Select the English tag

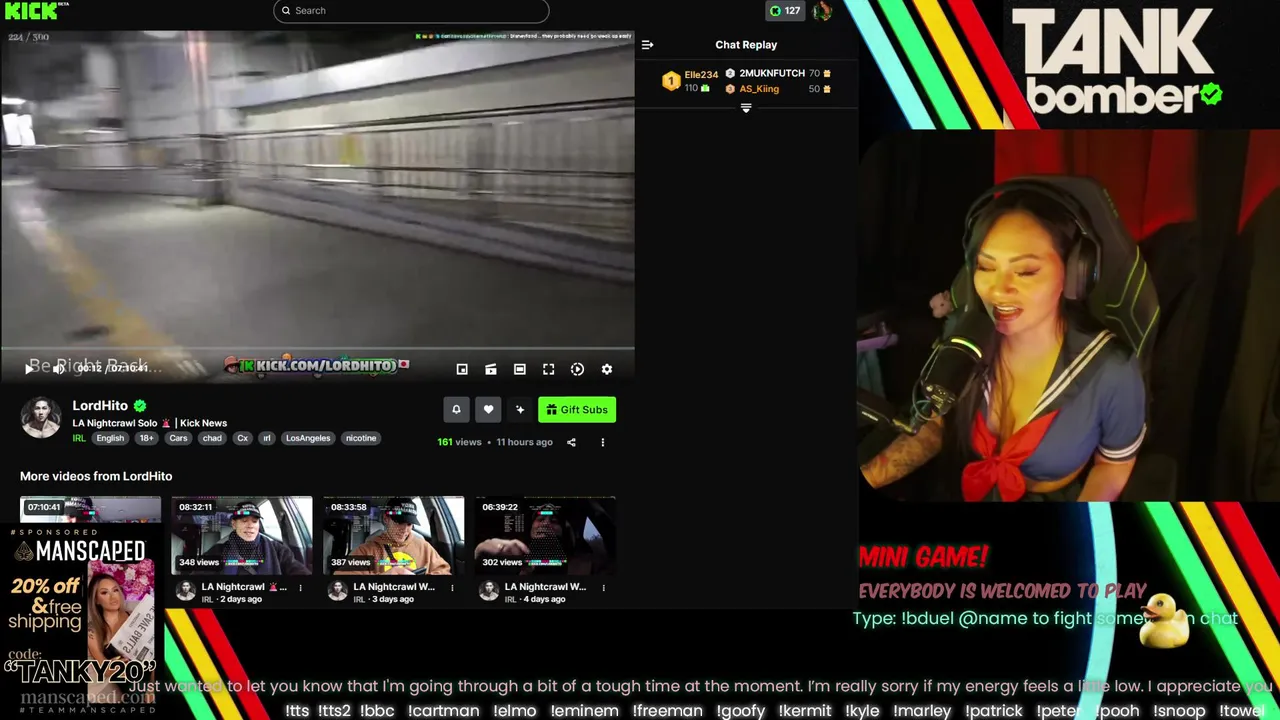pos(110,438)
